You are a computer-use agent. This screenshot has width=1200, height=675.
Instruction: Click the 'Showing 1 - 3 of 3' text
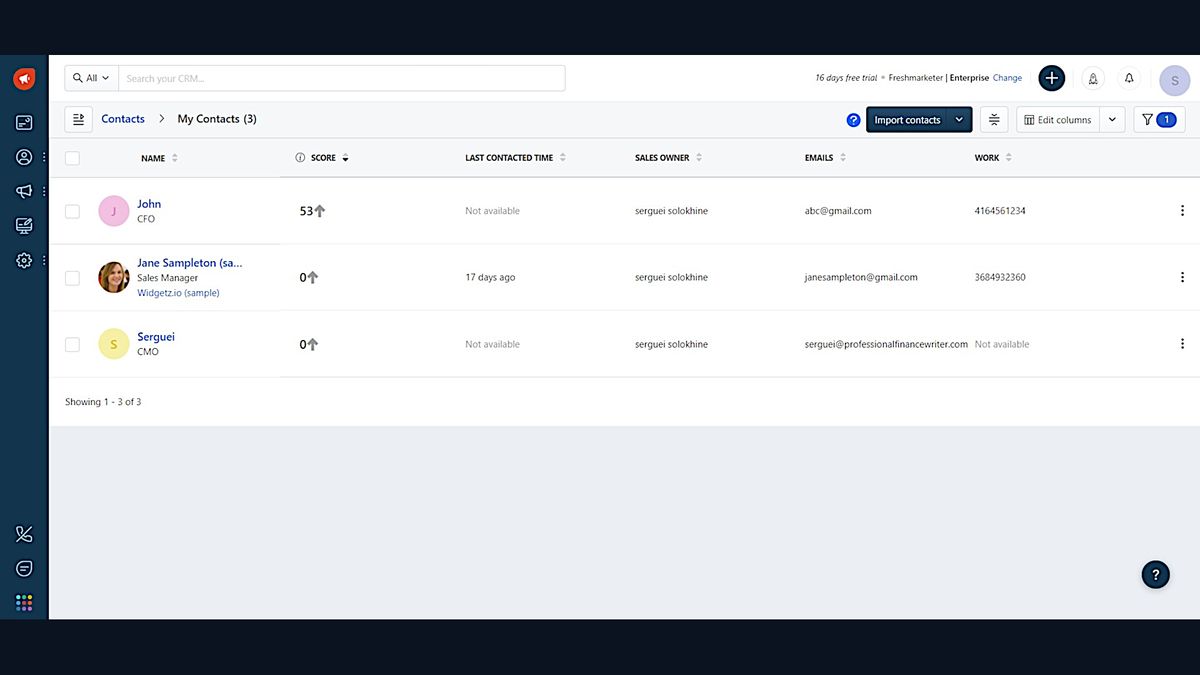pos(103,402)
